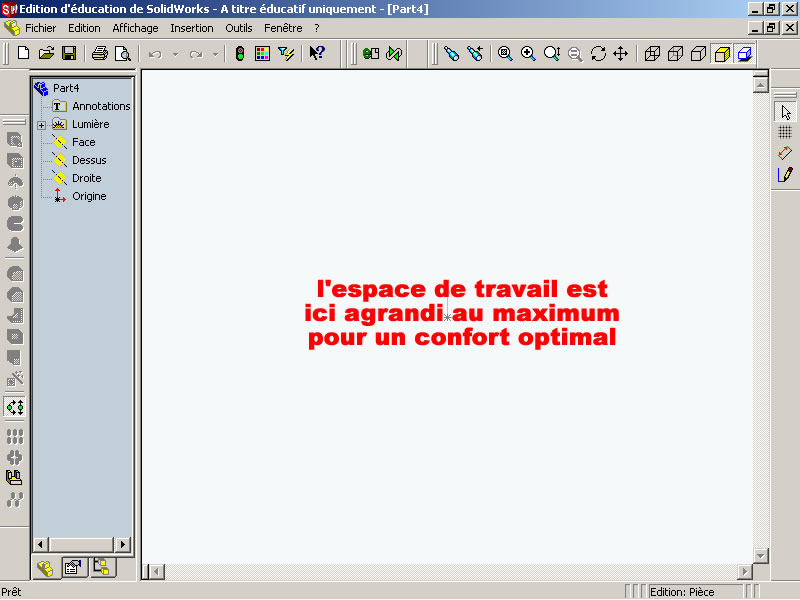Click the Revolved Boss feature icon
The height and width of the screenshot is (600, 800).
(15, 182)
